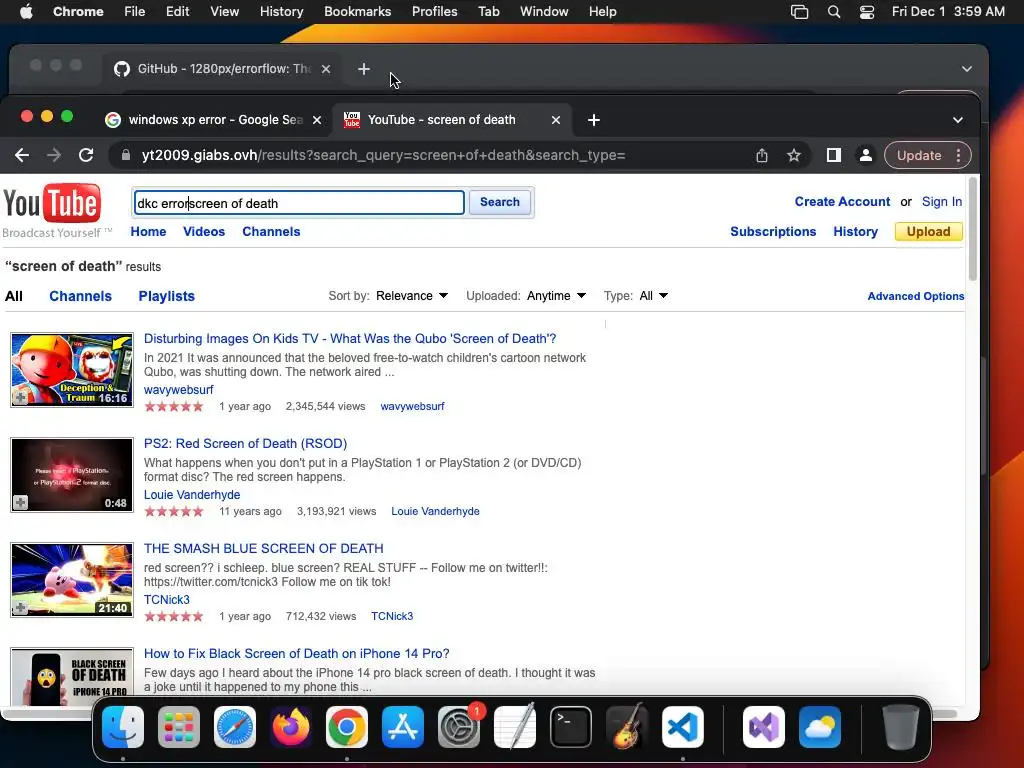Viewport: 1024px width, 768px height.
Task: Add PS2 Red Screen video to queue plus icon
Action: [x=20, y=502]
